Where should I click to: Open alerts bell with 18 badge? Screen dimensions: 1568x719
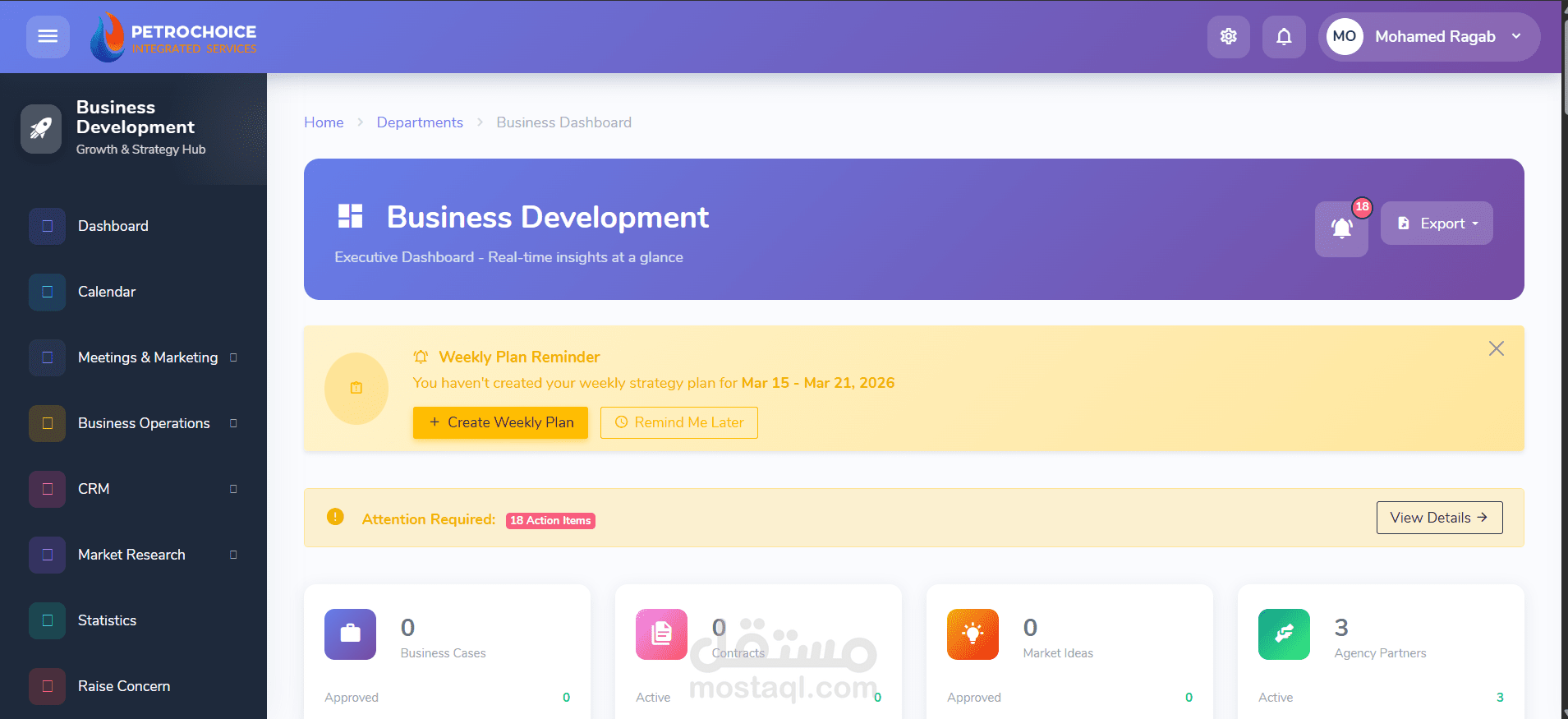coord(1342,228)
